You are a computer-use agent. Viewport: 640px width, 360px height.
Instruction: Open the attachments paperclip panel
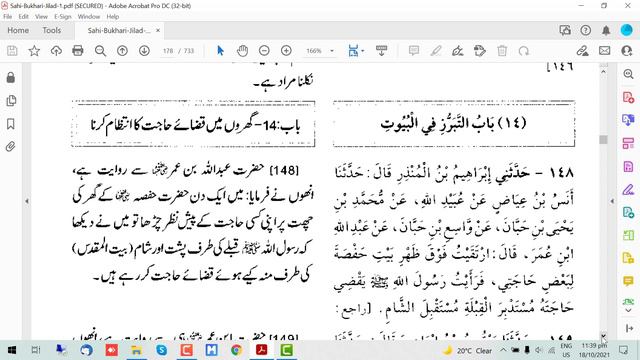click(11, 147)
